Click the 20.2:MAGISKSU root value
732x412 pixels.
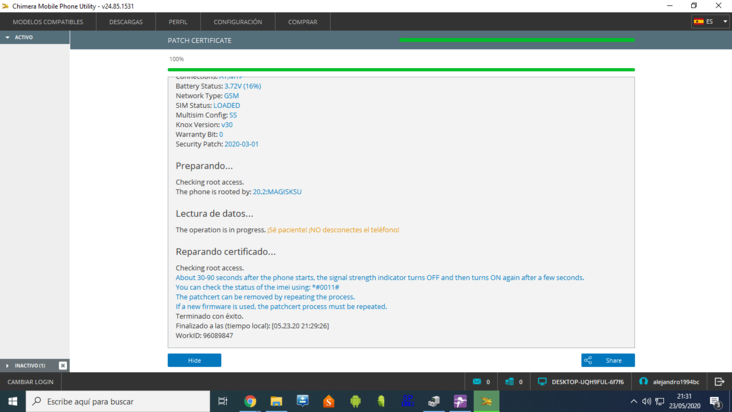(x=277, y=192)
